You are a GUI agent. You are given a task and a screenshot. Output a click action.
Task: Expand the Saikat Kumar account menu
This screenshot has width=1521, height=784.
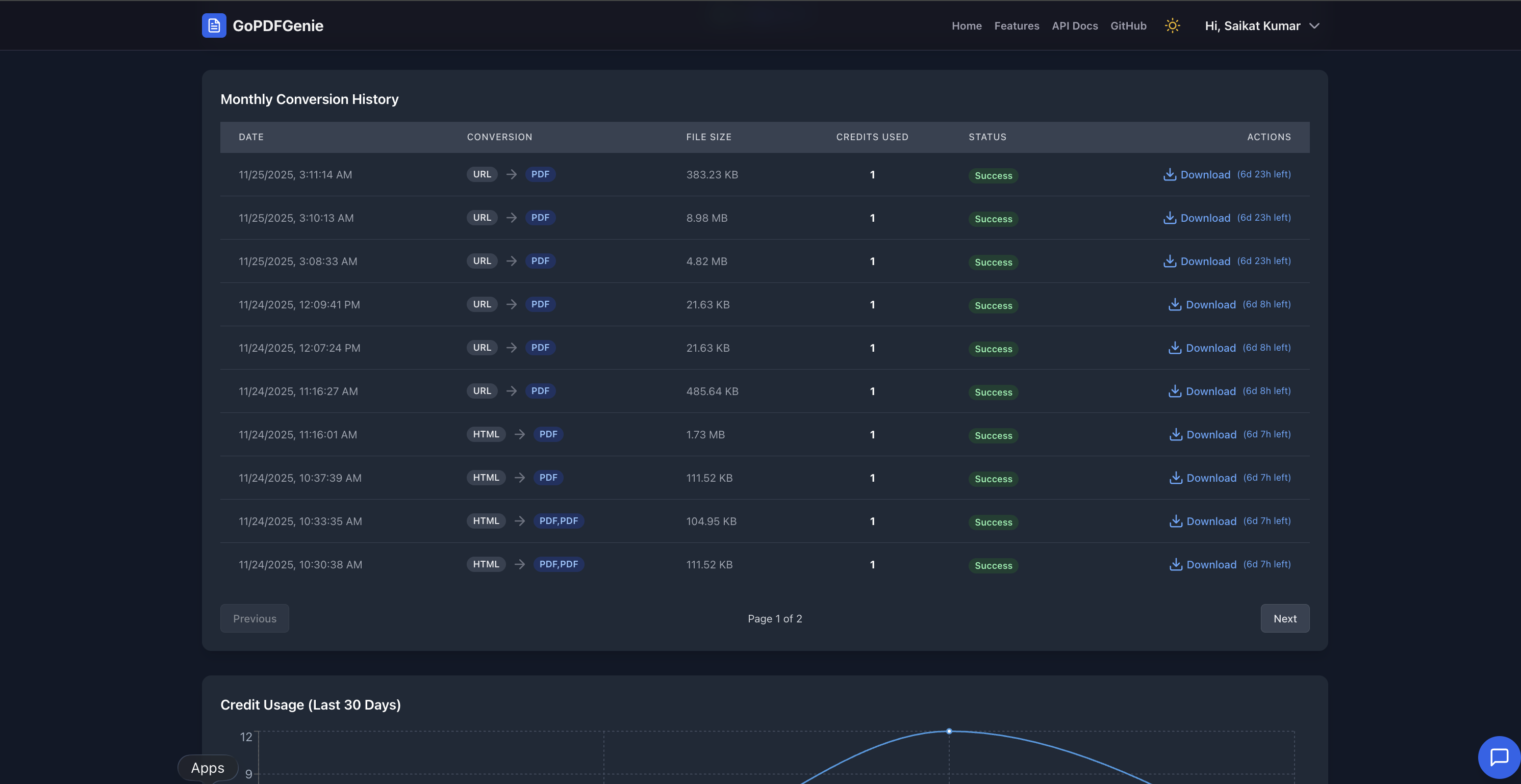(x=1262, y=25)
